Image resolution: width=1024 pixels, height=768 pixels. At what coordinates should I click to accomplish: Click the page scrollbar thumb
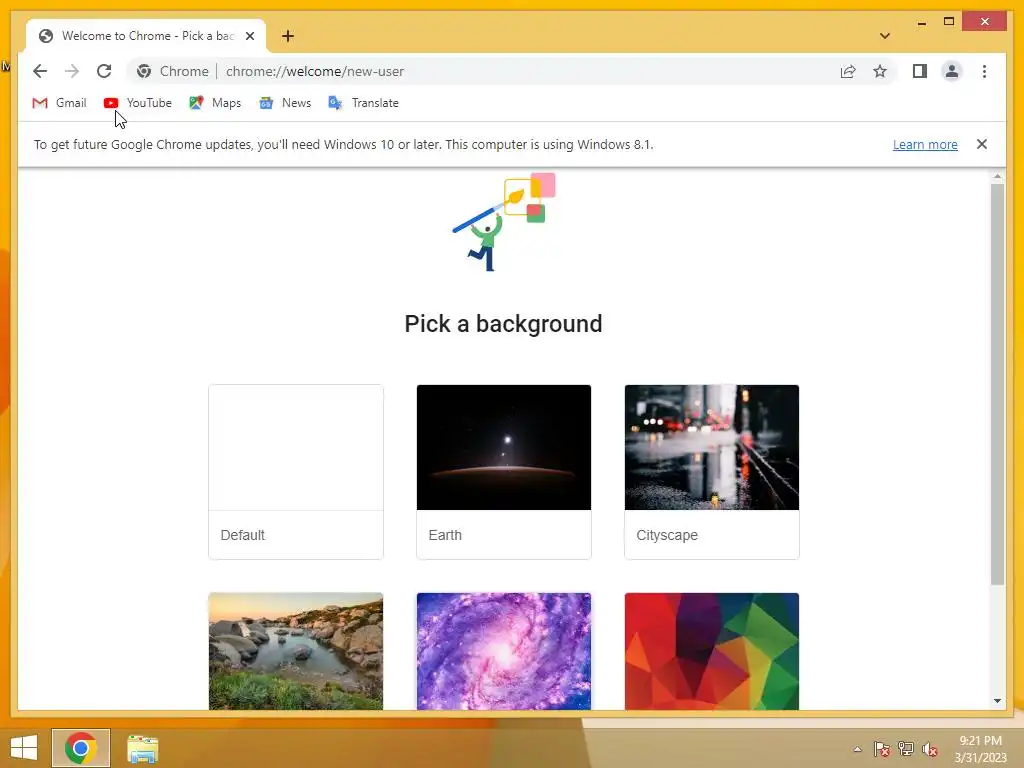click(x=997, y=384)
